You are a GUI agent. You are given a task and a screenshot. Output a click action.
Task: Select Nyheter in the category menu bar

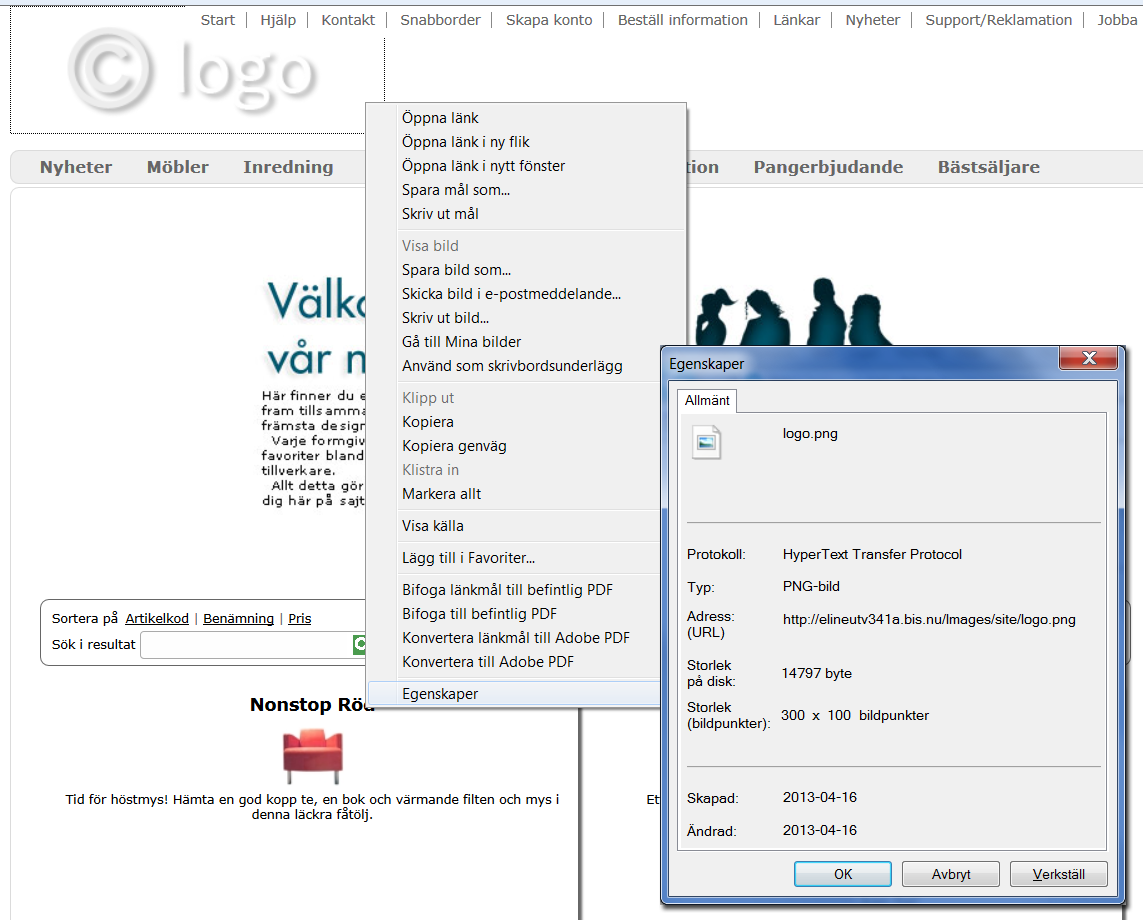point(76,167)
